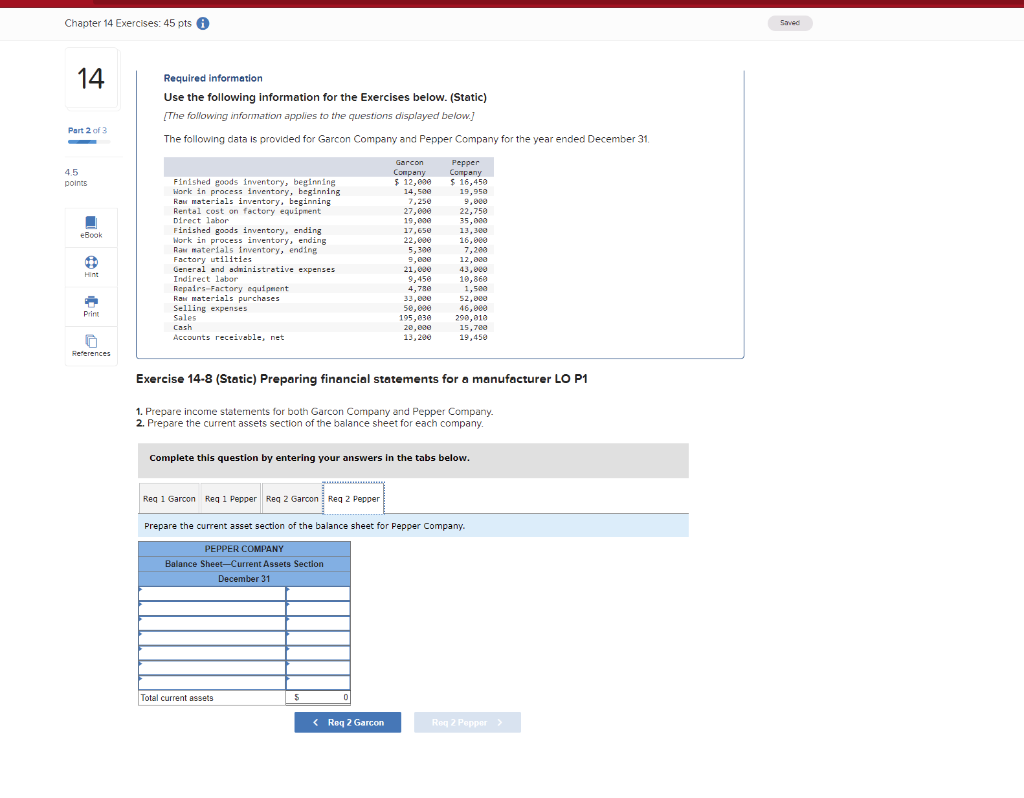Open sixth row account label dropdown
1024x798 pixels.
point(212,668)
